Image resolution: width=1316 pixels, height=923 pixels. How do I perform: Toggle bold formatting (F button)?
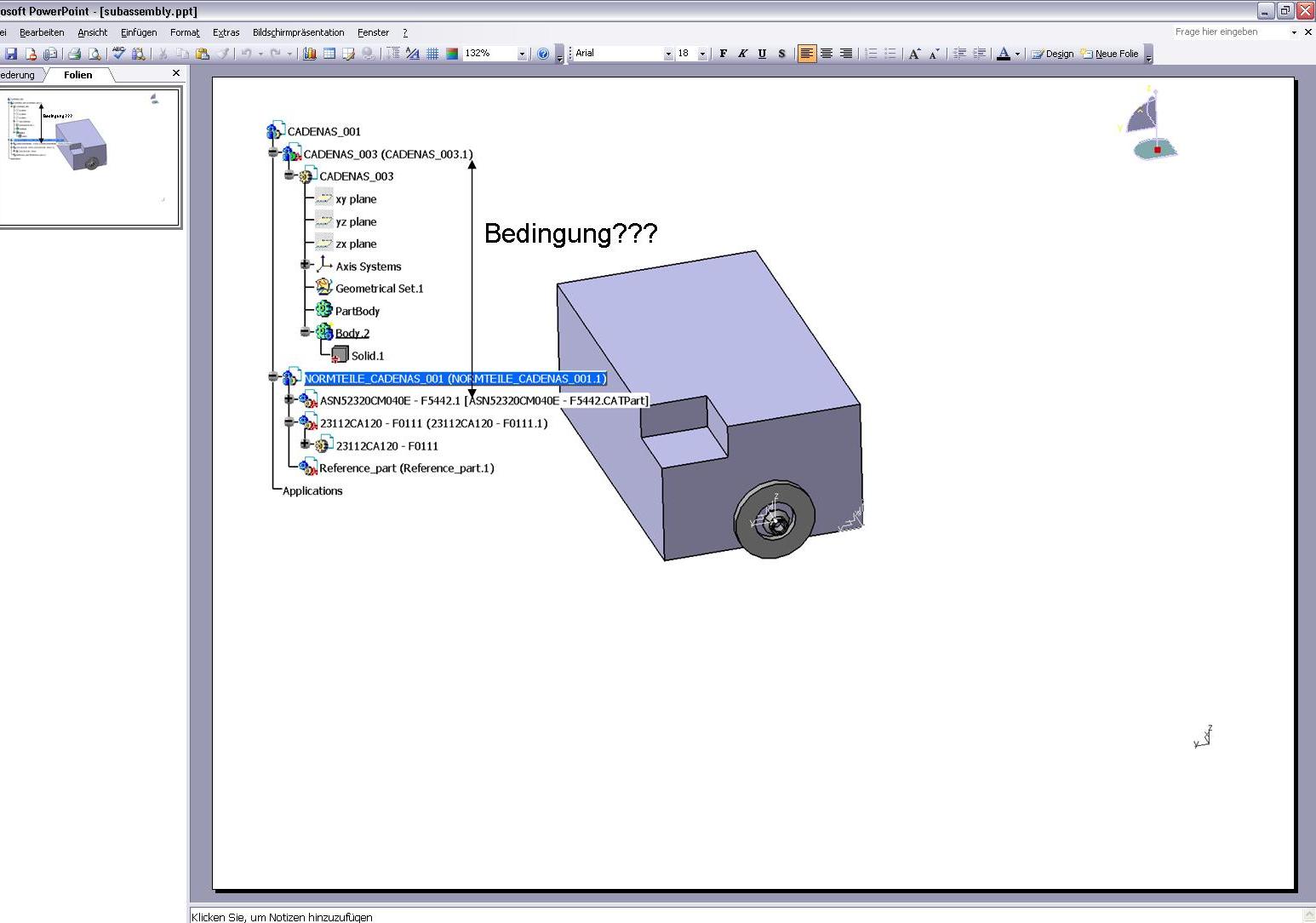point(724,54)
